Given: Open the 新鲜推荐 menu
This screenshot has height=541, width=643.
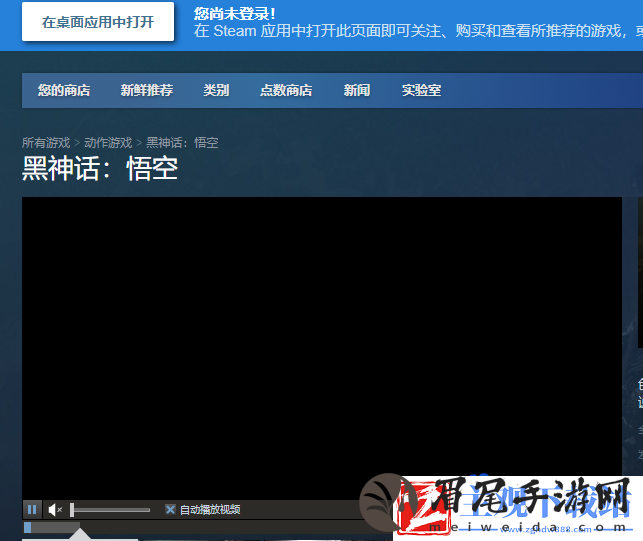Looking at the screenshot, I should 147,90.
